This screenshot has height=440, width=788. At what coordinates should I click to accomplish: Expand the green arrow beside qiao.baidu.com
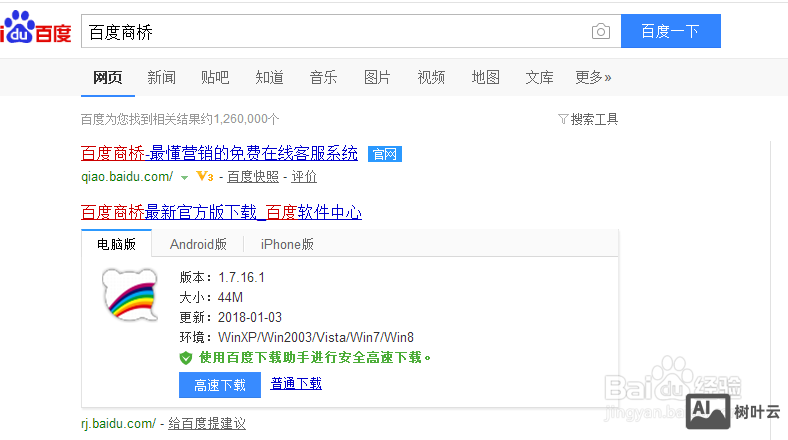pyautogui.click(x=184, y=177)
